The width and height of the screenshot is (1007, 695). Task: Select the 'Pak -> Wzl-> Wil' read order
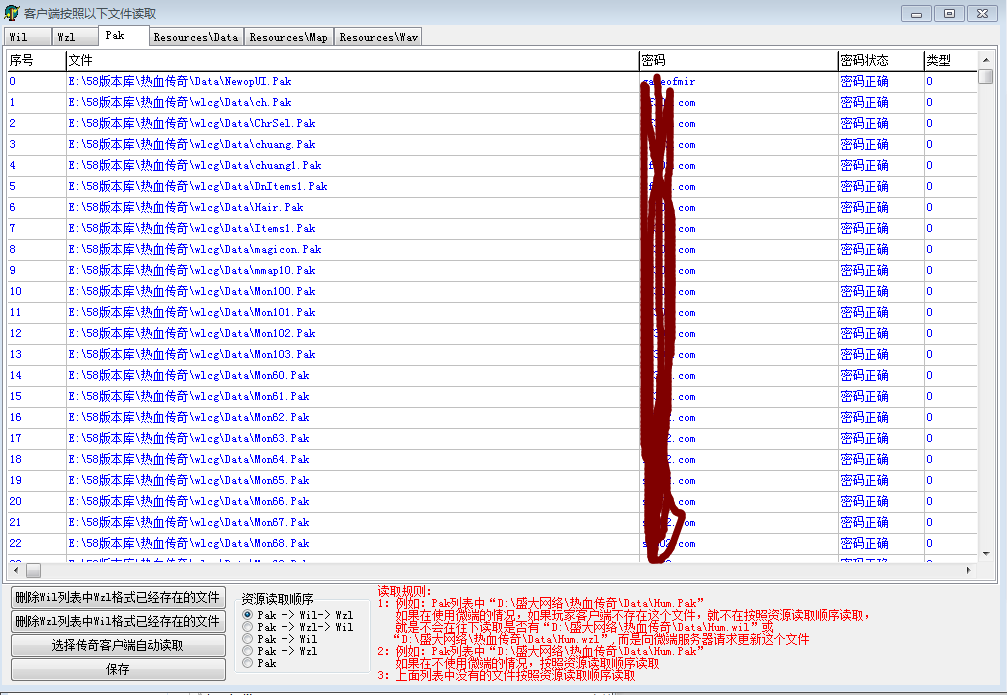point(248,627)
